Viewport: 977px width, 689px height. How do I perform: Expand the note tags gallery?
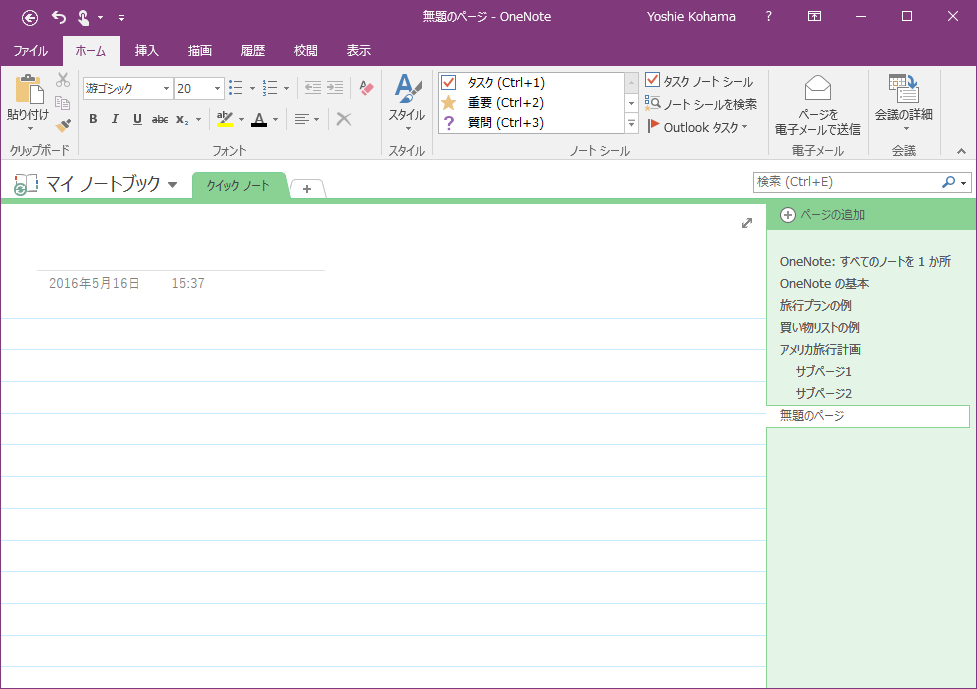631,124
